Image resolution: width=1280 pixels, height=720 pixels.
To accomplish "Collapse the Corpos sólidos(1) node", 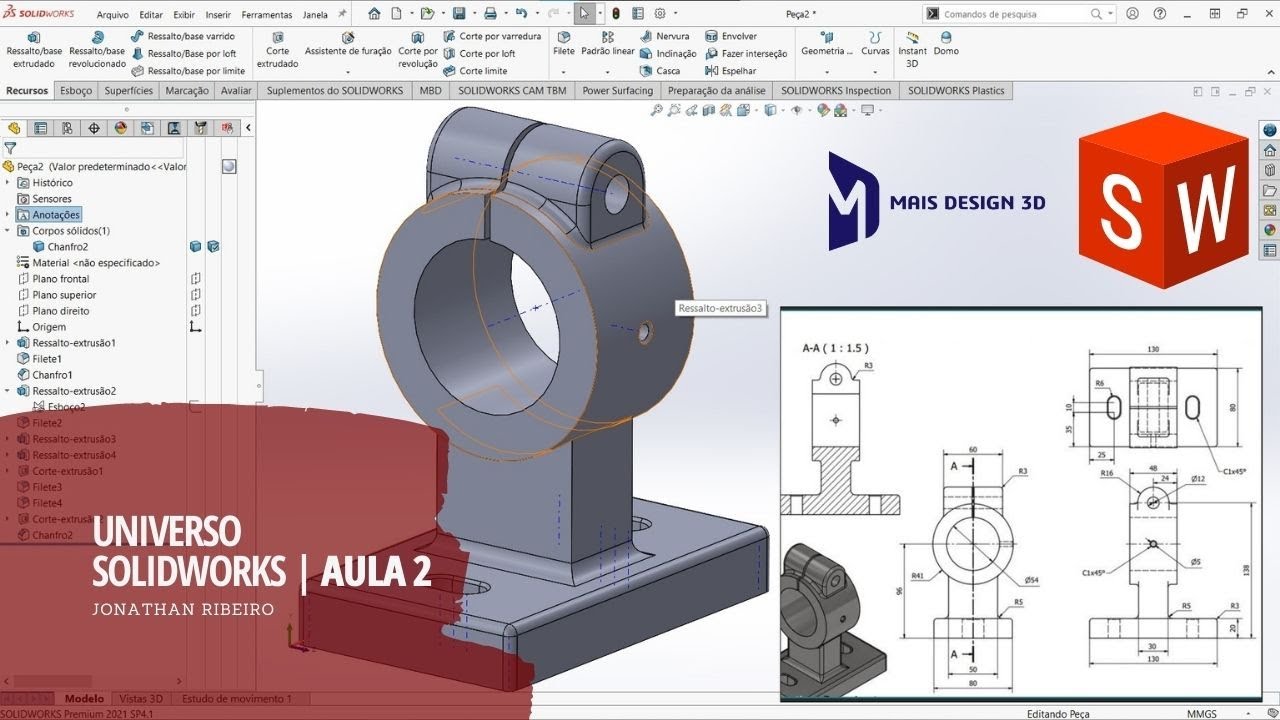I will 8,231.
